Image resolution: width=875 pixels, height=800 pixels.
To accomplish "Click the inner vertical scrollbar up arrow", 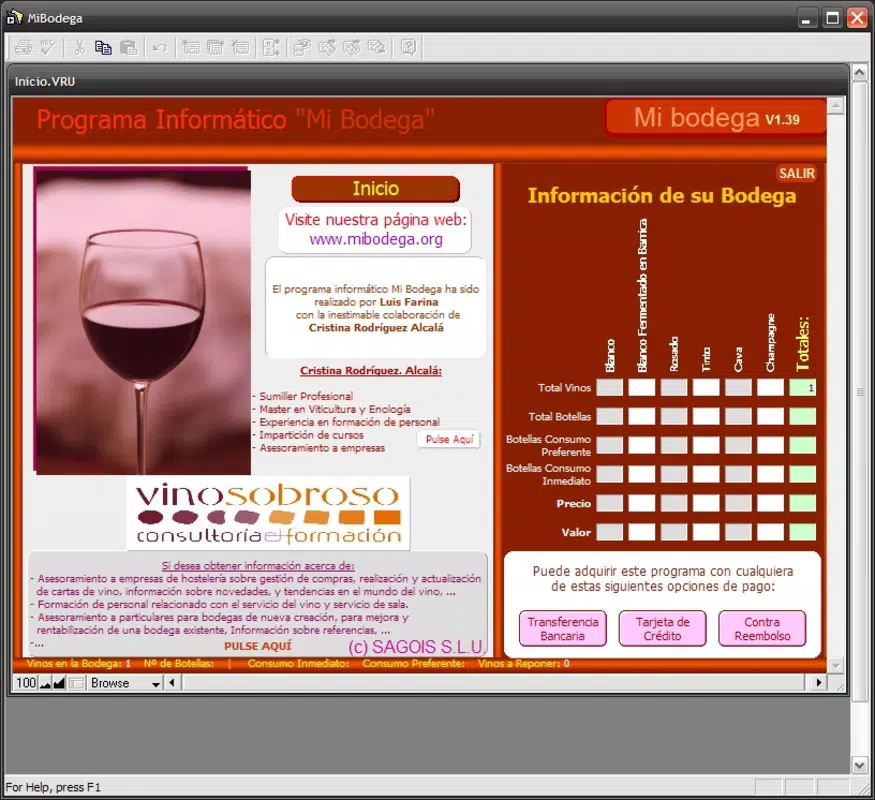I will pos(835,105).
